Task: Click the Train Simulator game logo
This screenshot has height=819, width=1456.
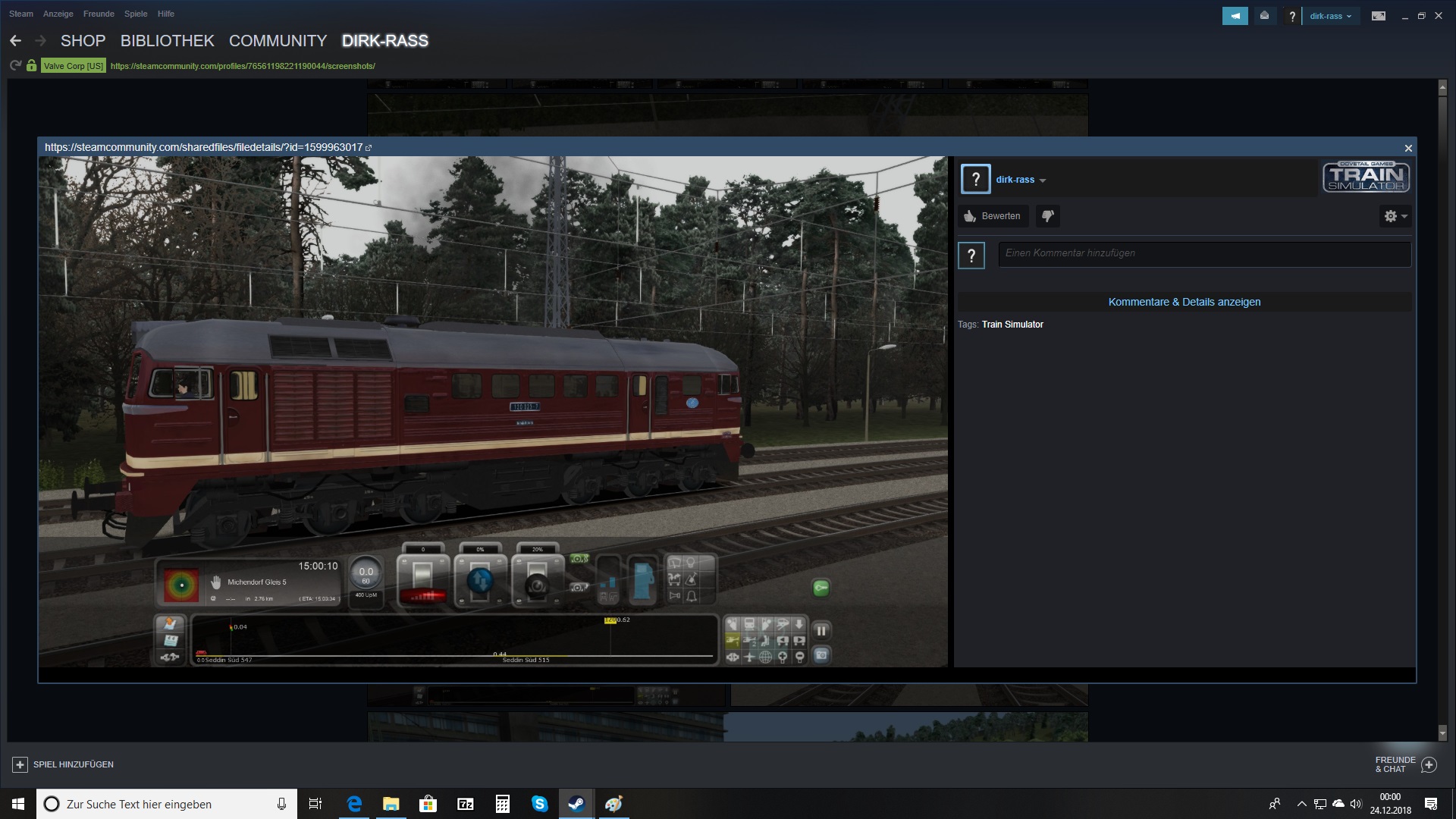Action: pyautogui.click(x=1366, y=177)
